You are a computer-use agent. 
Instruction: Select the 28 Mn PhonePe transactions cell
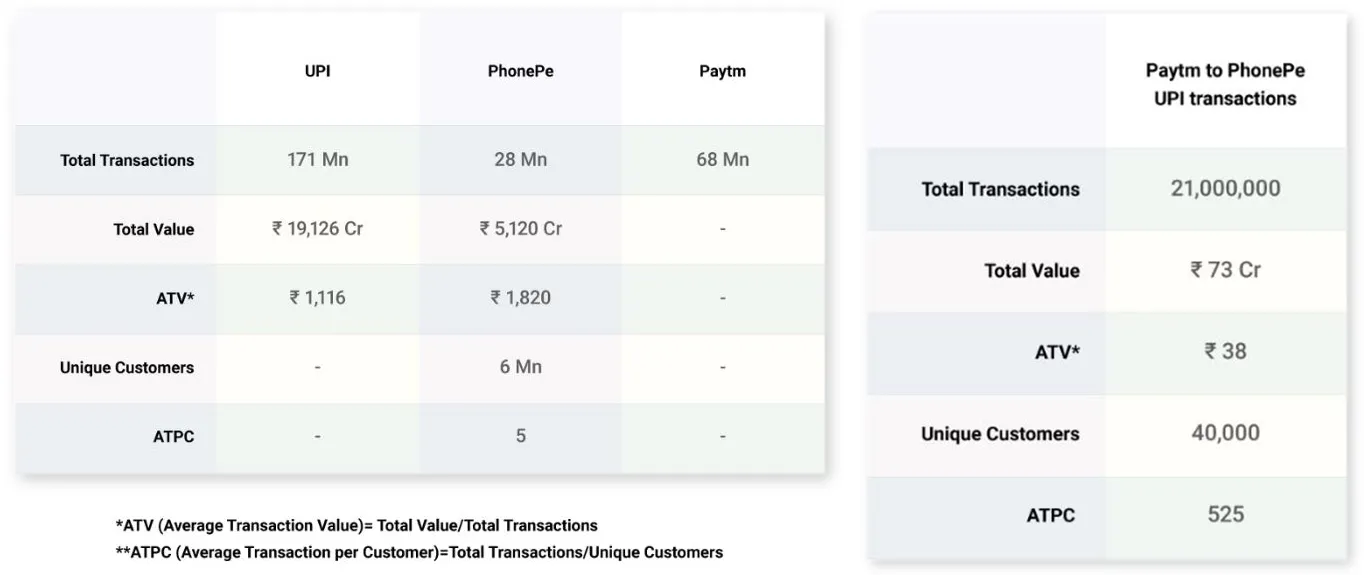(x=520, y=159)
